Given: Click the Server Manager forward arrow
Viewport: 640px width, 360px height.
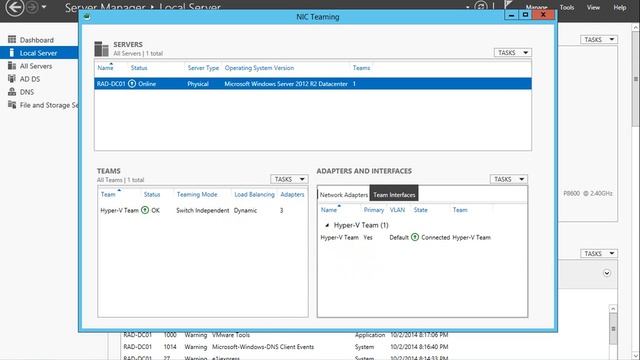Looking at the screenshot, I should 32,7.
